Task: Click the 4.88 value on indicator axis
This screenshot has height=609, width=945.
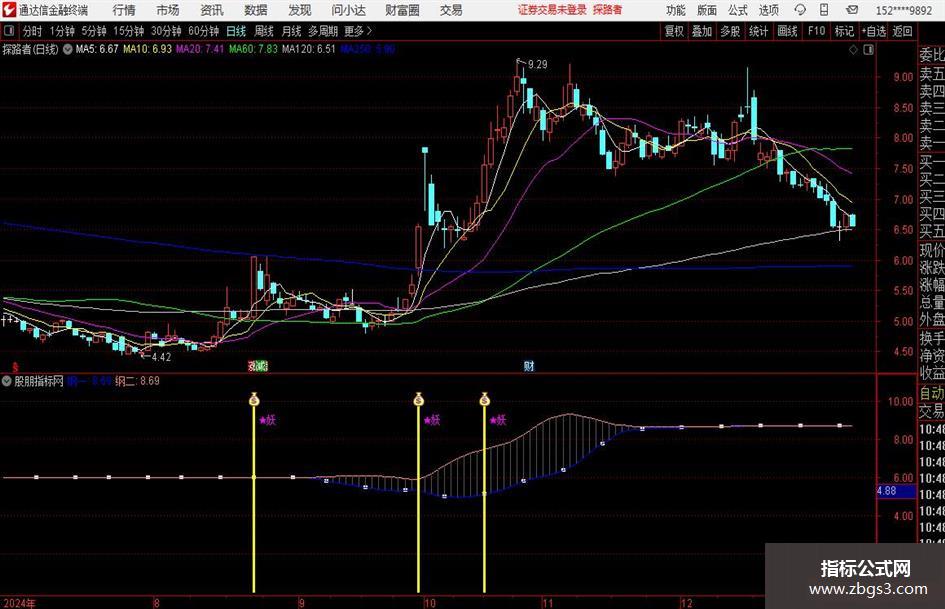Action: [887, 491]
